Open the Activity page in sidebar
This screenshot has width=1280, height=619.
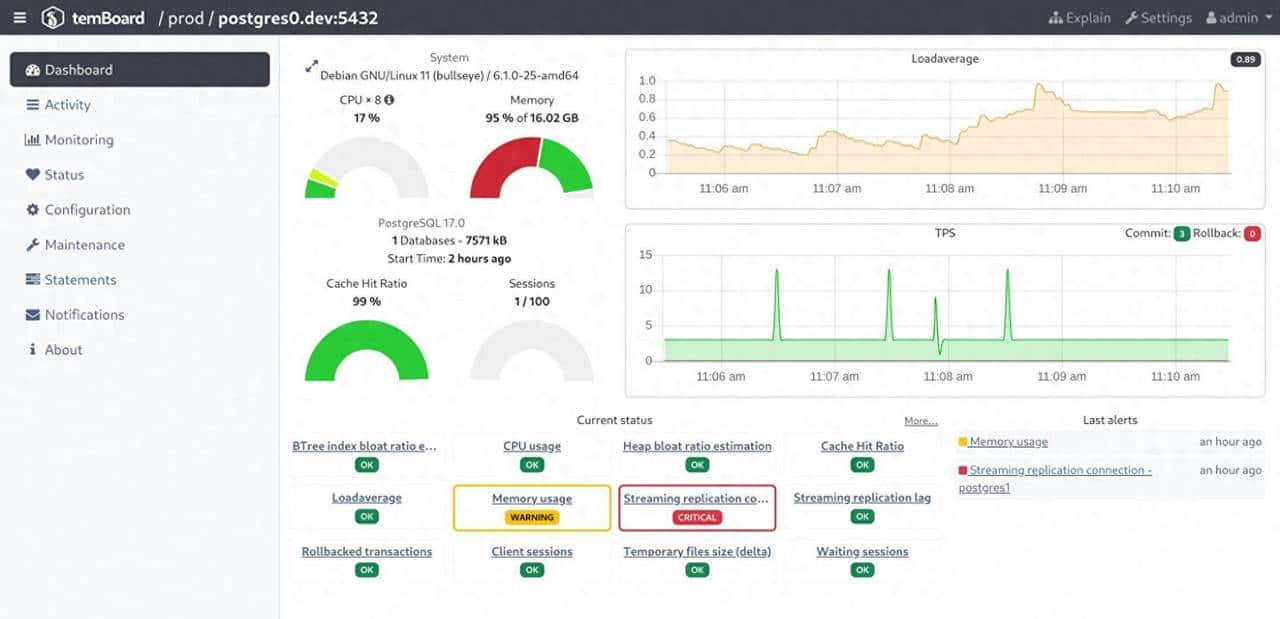67,105
